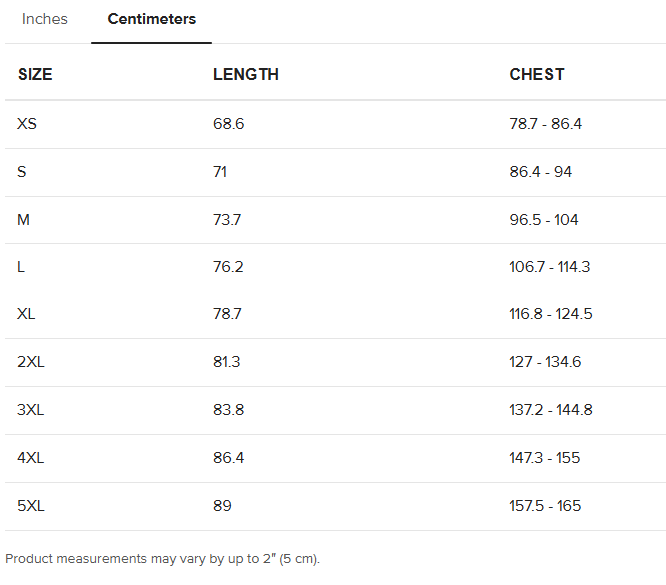Click the 2XL size row label
Screen dimensions: 666x585
click(31, 362)
